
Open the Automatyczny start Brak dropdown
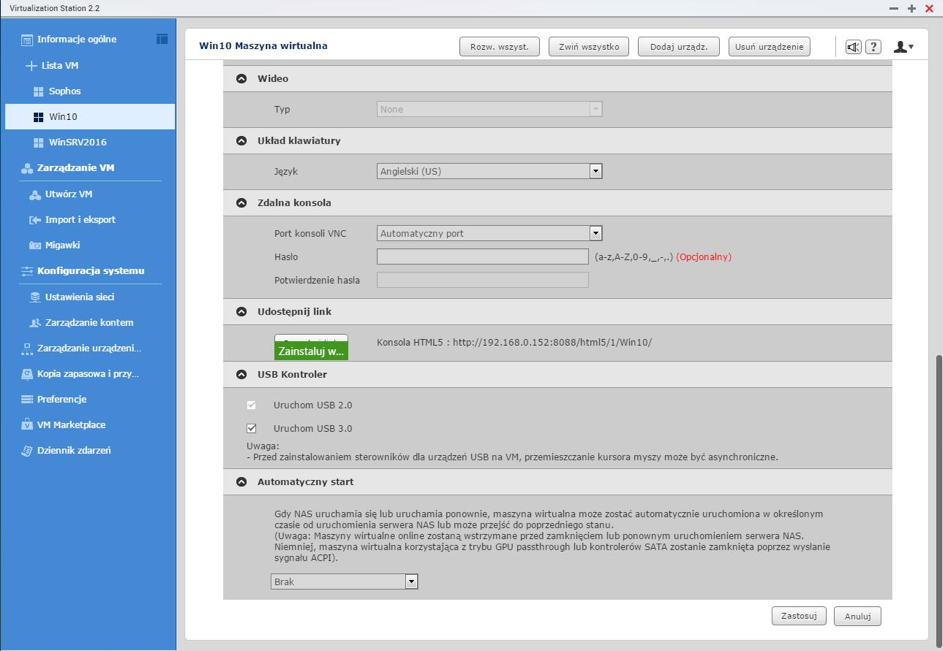410,581
